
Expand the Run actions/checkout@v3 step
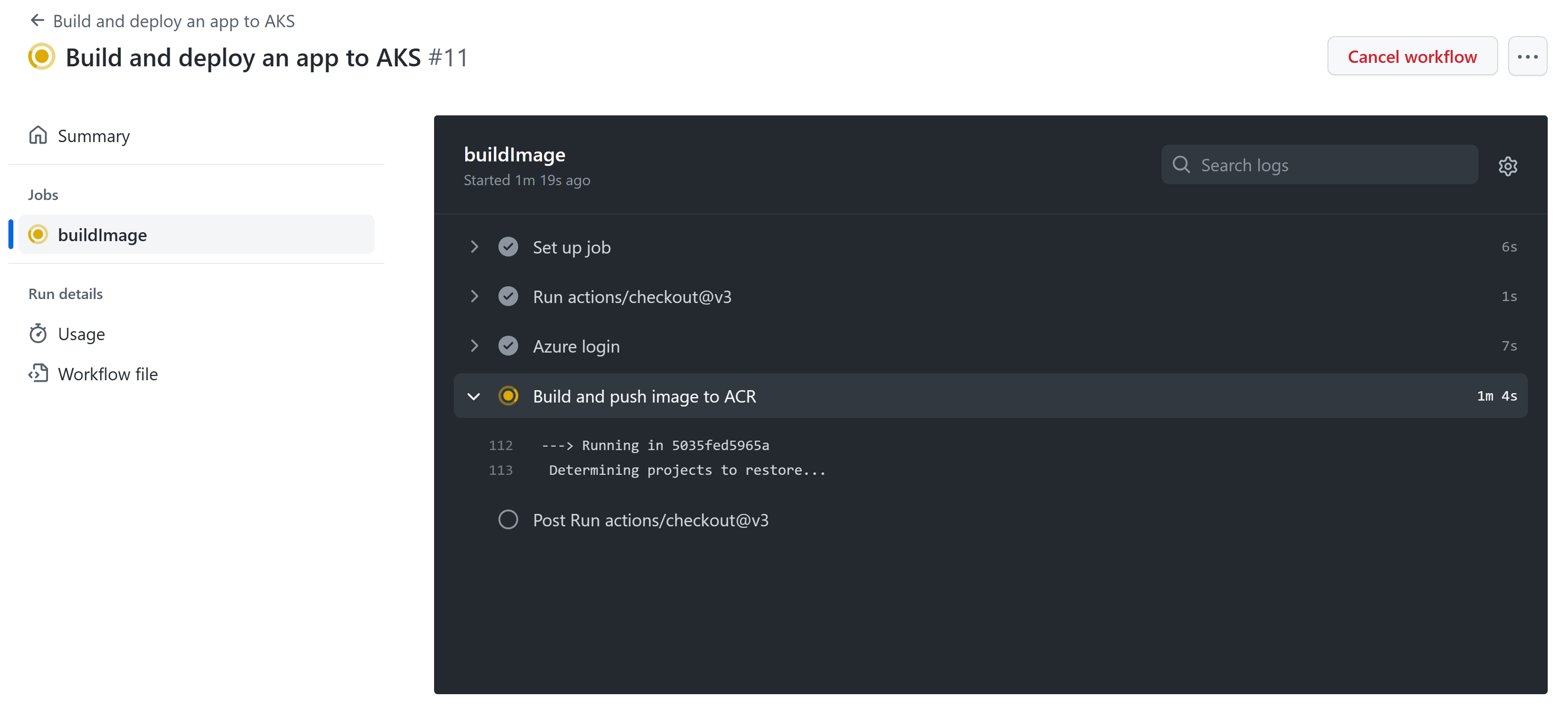tap(475, 297)
